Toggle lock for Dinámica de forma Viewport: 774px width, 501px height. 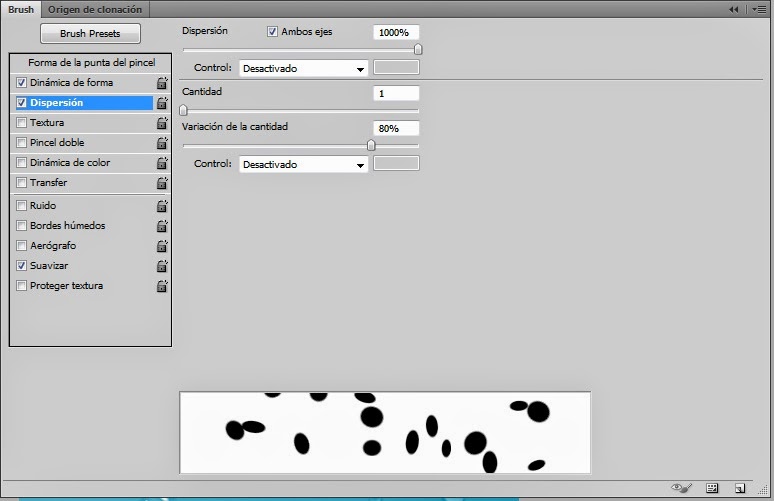[162, 83]
